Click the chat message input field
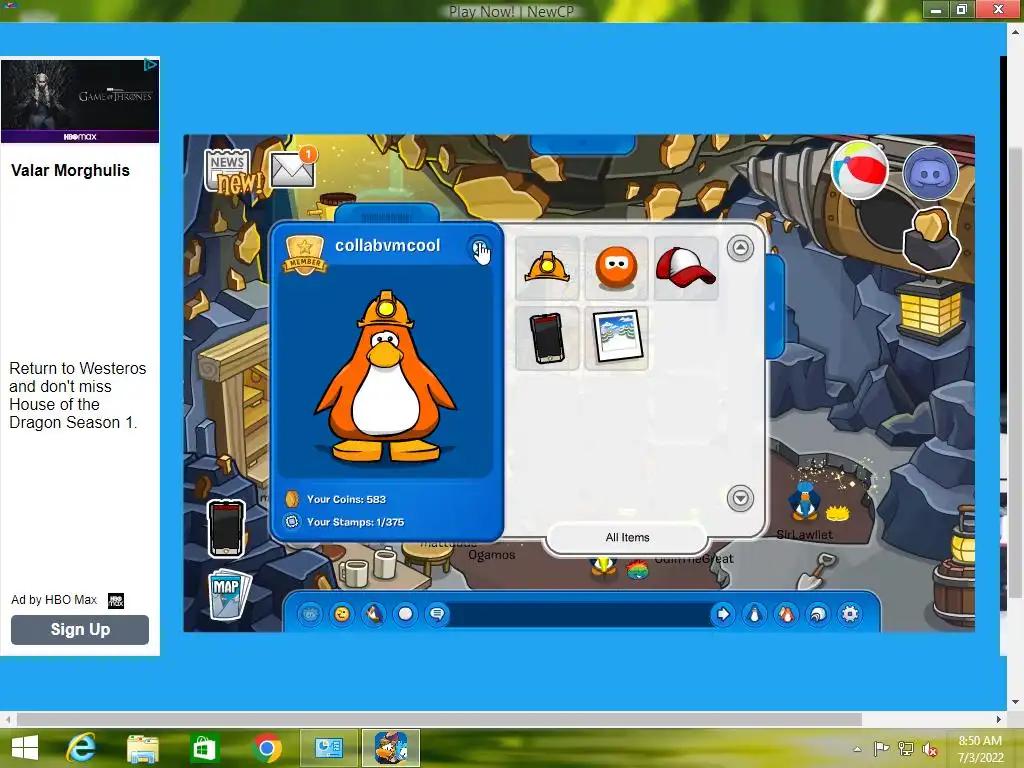Screen dimensions: 1024x768 (x=580, y=614)
